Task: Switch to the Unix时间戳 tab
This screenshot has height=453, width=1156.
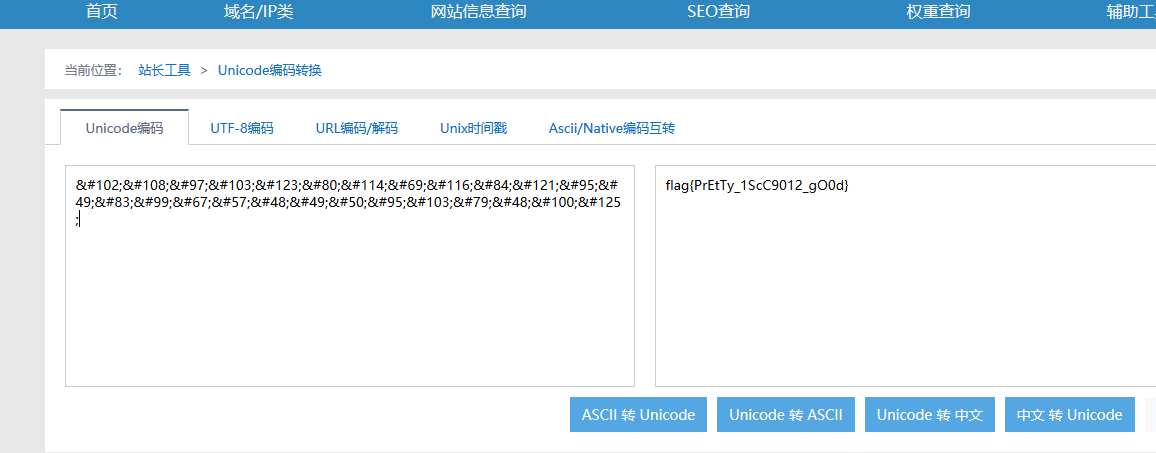Action: (x=473, y=128)
